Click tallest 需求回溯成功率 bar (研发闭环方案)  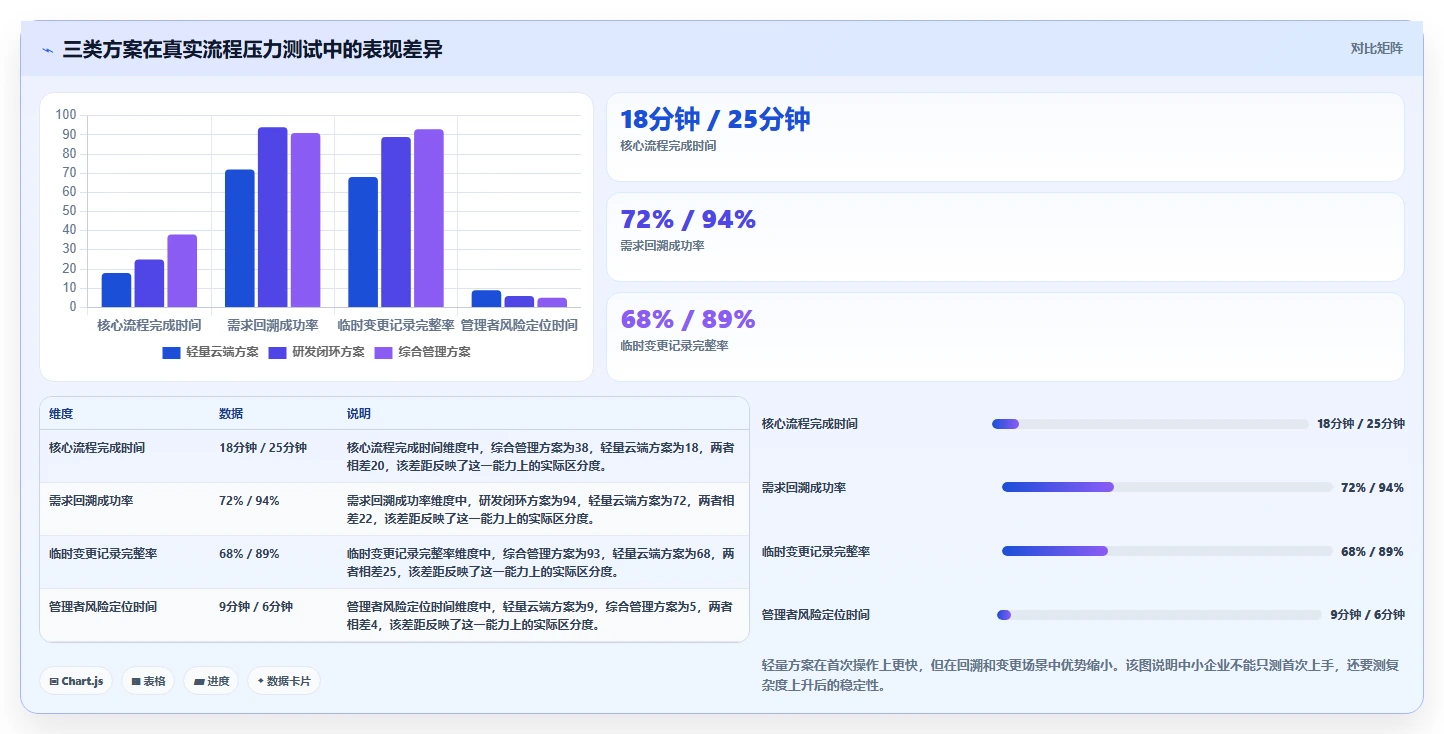(272, 217)
